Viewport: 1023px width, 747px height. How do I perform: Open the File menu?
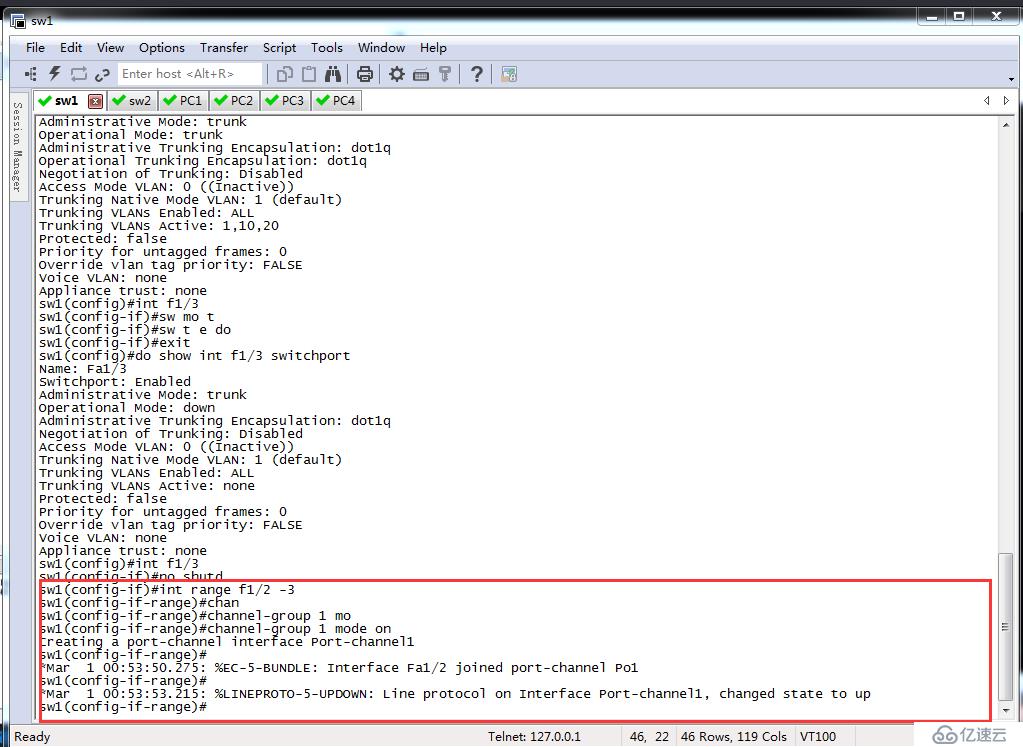tap(35, 48)
